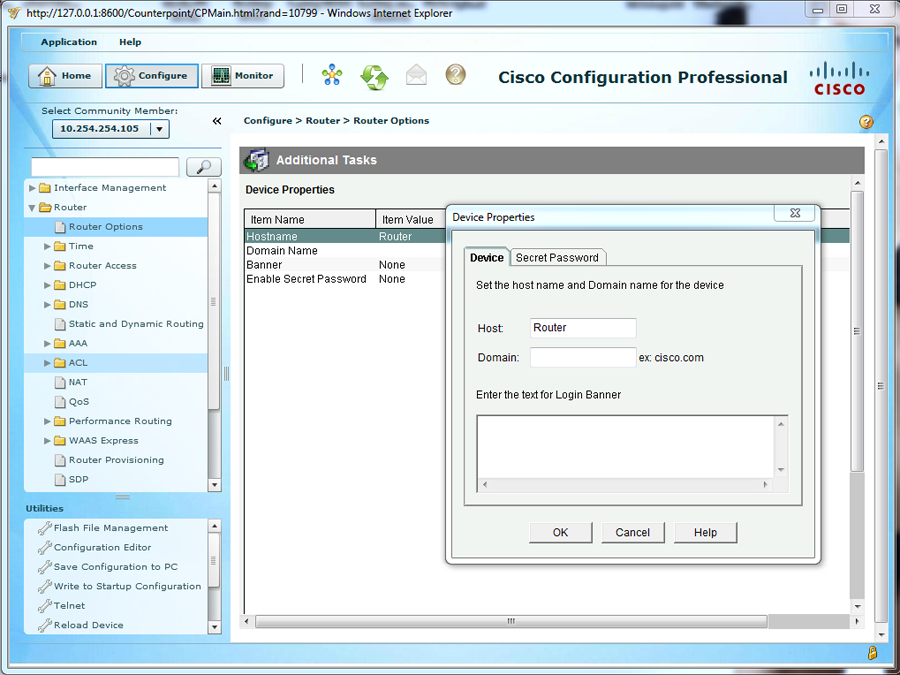Expand the Interface Management folder
The image size is (900, 675).
pos(32,188)
